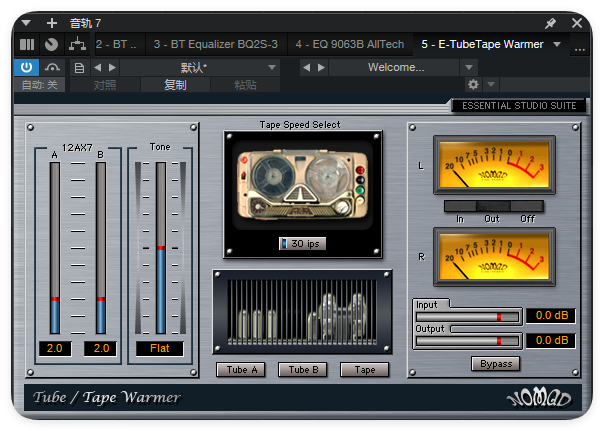Click the vacuum tube display panel
604x431 pixels.
pyautogui.click(x=302, y=312)
